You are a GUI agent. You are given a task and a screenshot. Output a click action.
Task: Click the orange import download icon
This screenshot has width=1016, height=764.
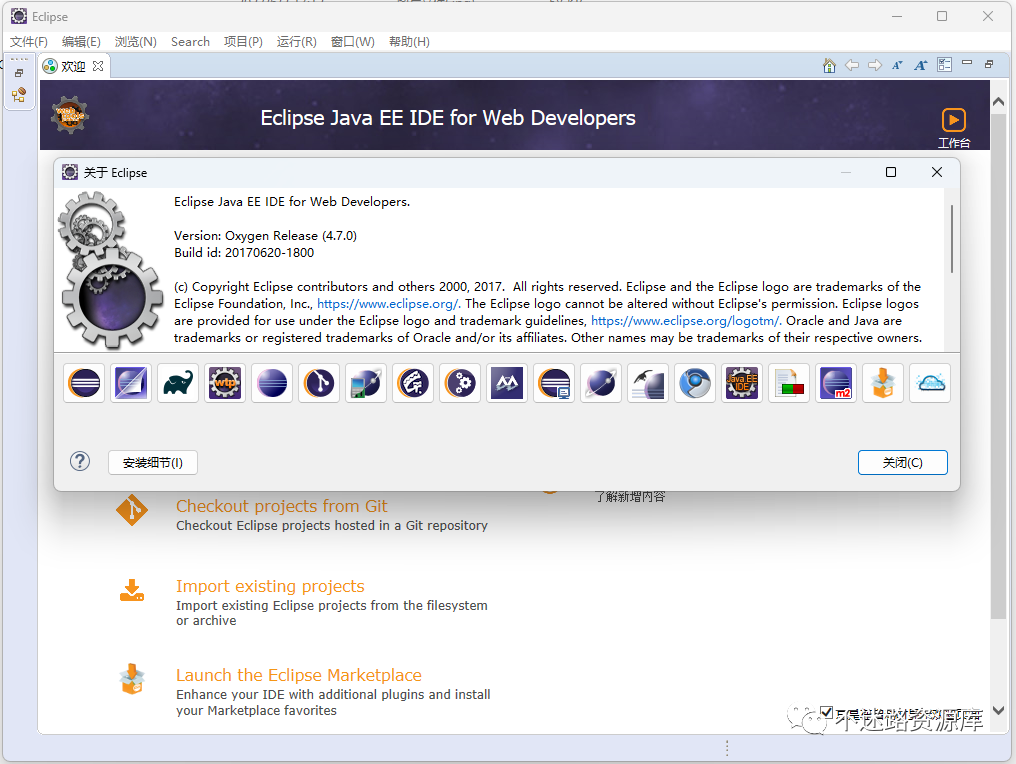point(132,590)
